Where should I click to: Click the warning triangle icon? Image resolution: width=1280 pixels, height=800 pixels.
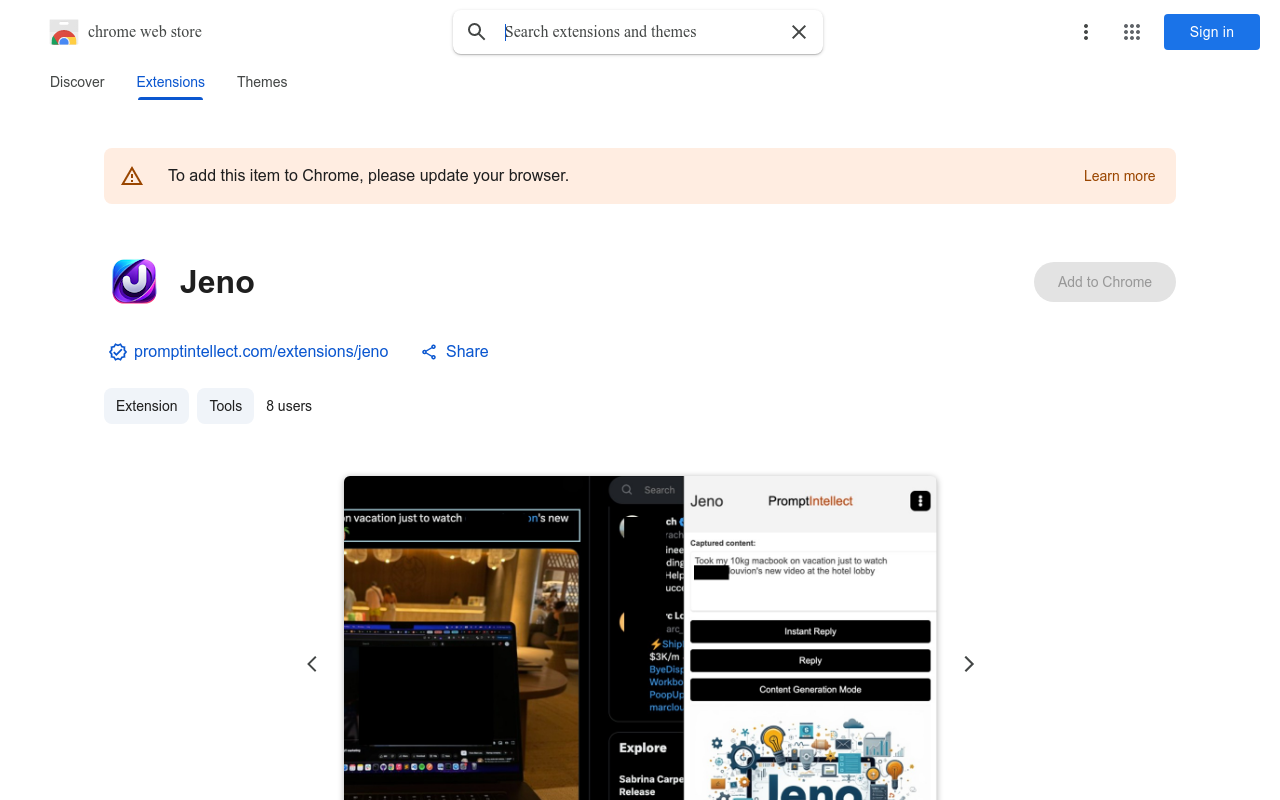(x=132, y=176)
